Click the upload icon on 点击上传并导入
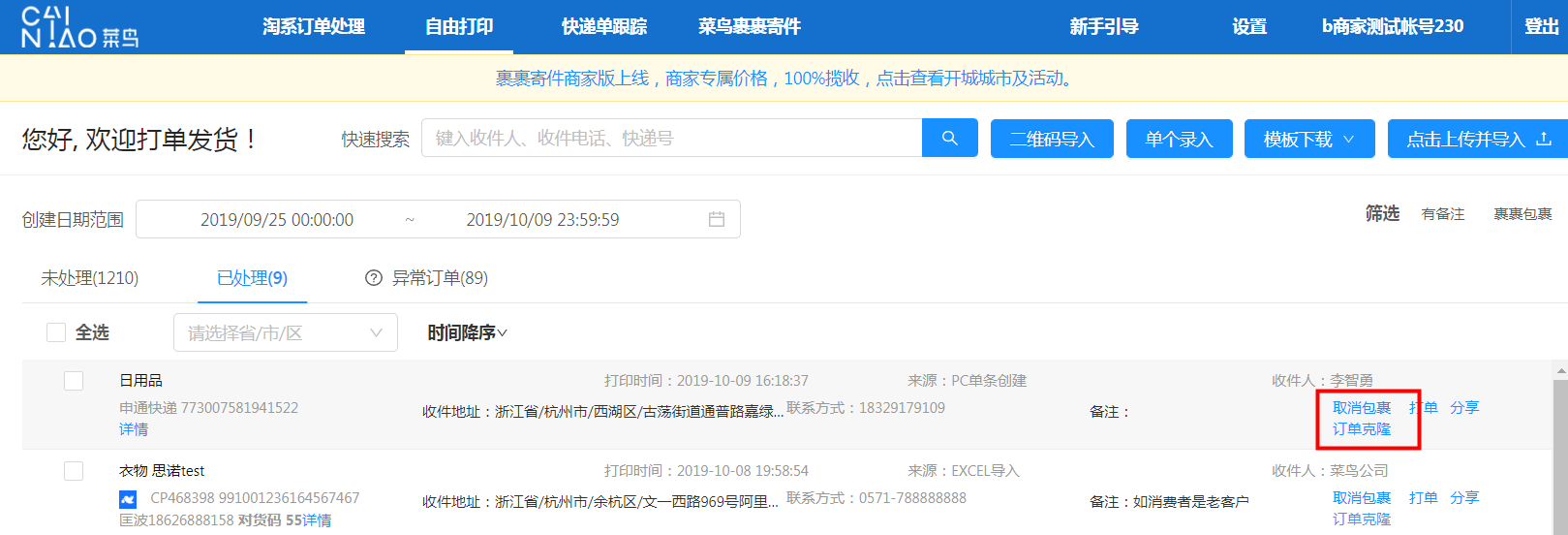1568x535 pixels. 1544,139
